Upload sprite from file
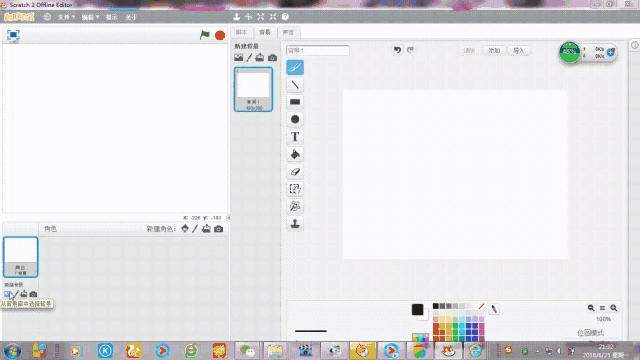Screen dimensions: 640x360 click(206, 229)
